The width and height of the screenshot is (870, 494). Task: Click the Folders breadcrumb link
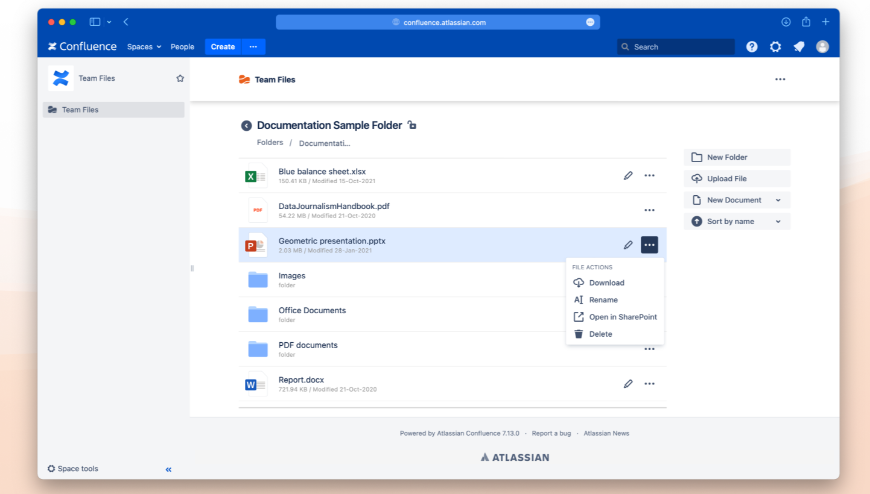tap(270, 143)
